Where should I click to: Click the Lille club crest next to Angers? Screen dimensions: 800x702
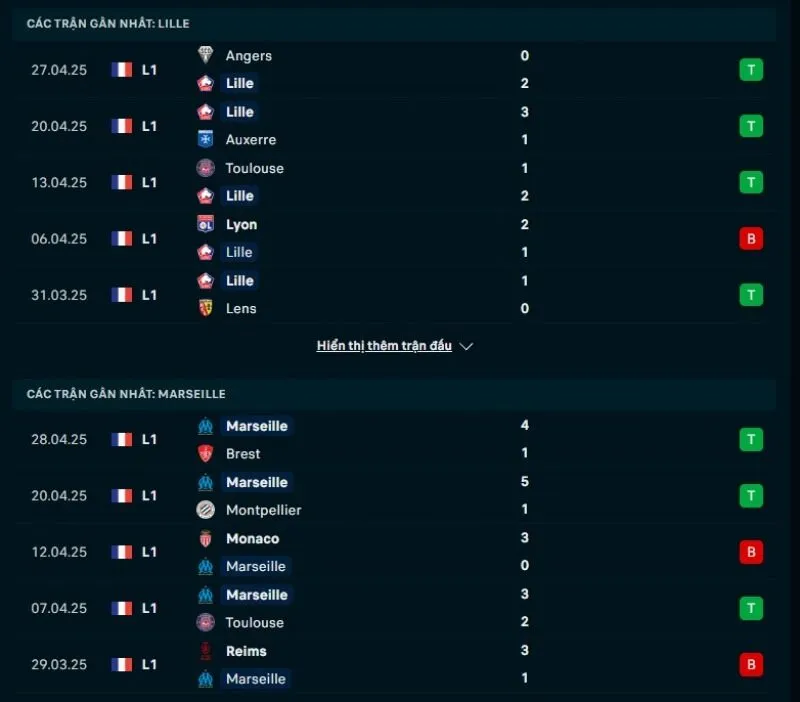(x=205, y=83)
